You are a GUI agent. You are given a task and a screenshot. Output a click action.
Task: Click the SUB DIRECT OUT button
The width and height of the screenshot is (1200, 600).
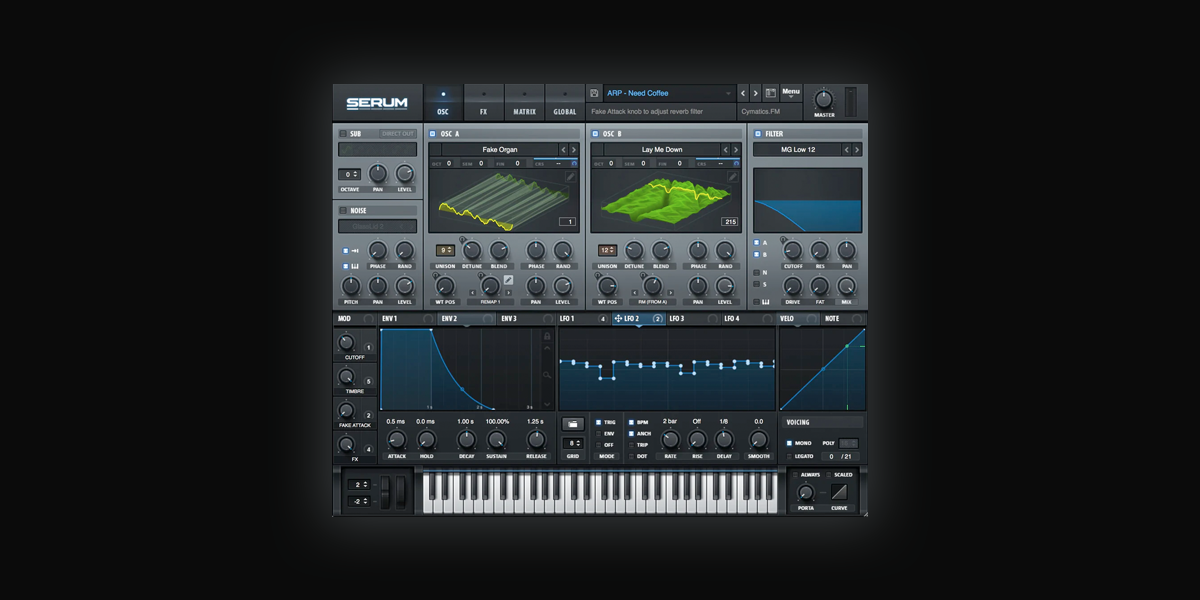tap(398, 133)
